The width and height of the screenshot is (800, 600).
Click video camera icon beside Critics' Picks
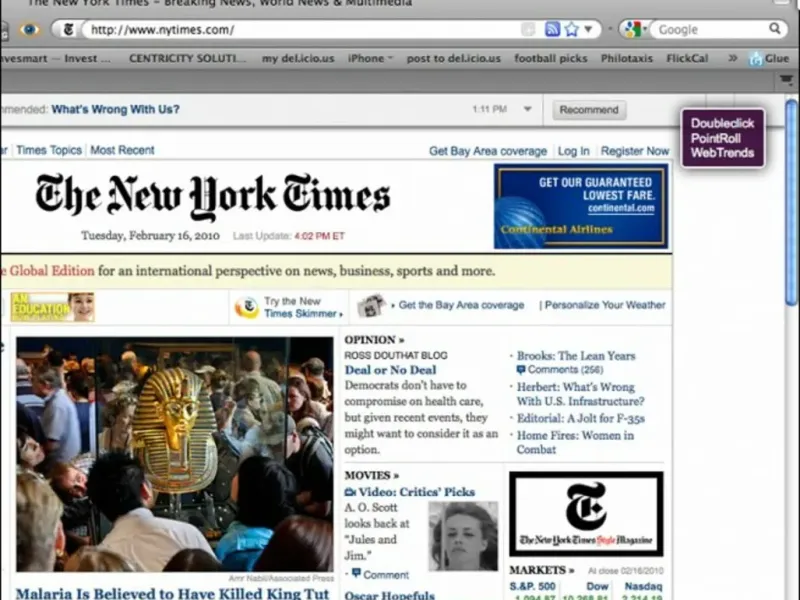pos(350,492)
